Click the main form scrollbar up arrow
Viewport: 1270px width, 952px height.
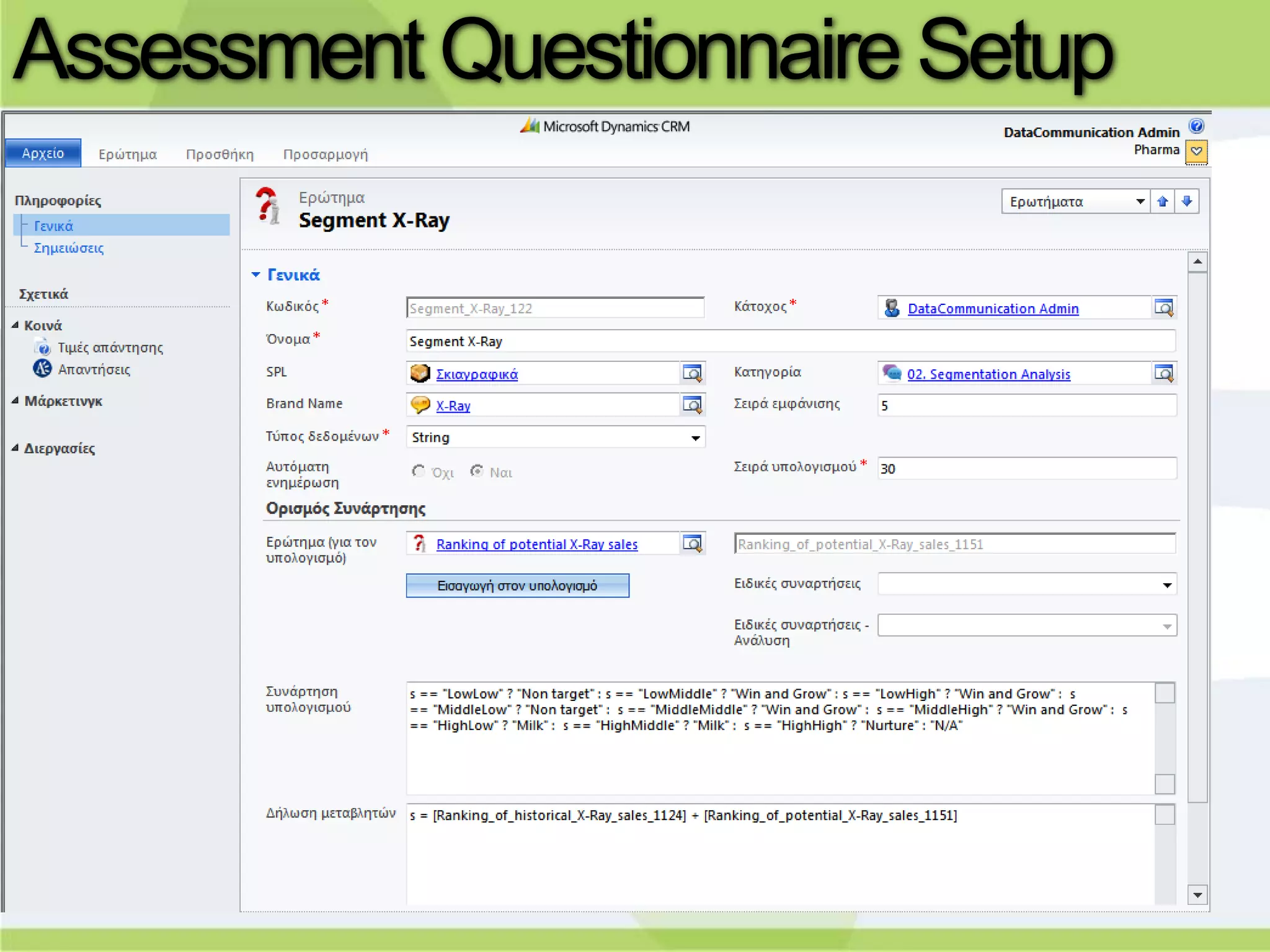coord(1197,262)
